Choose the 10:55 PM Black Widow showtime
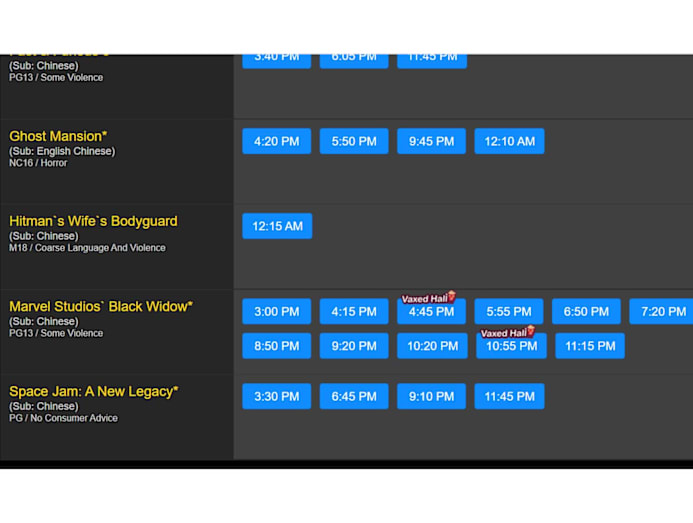This screenshot has height=523, width=693. (x=511, y=346)
